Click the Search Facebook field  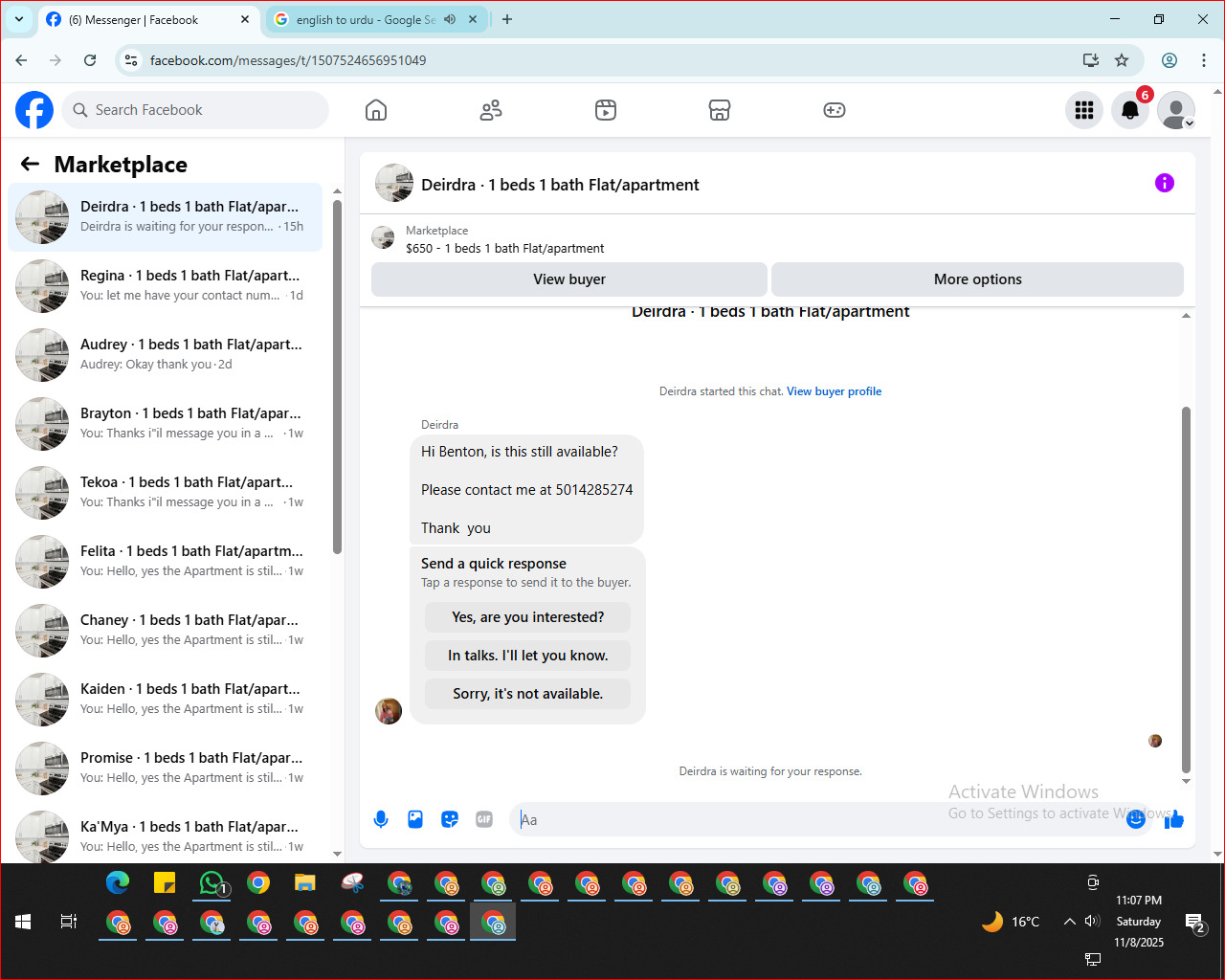(x=195, y=110)
